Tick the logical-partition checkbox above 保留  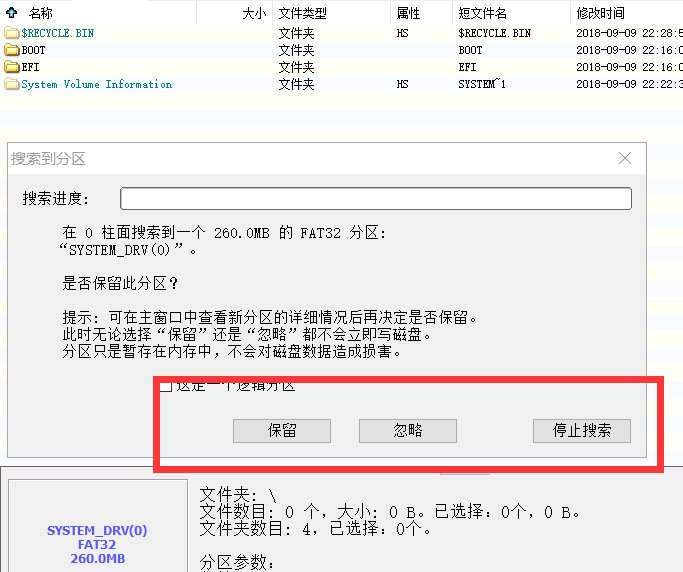coord(166,386)
